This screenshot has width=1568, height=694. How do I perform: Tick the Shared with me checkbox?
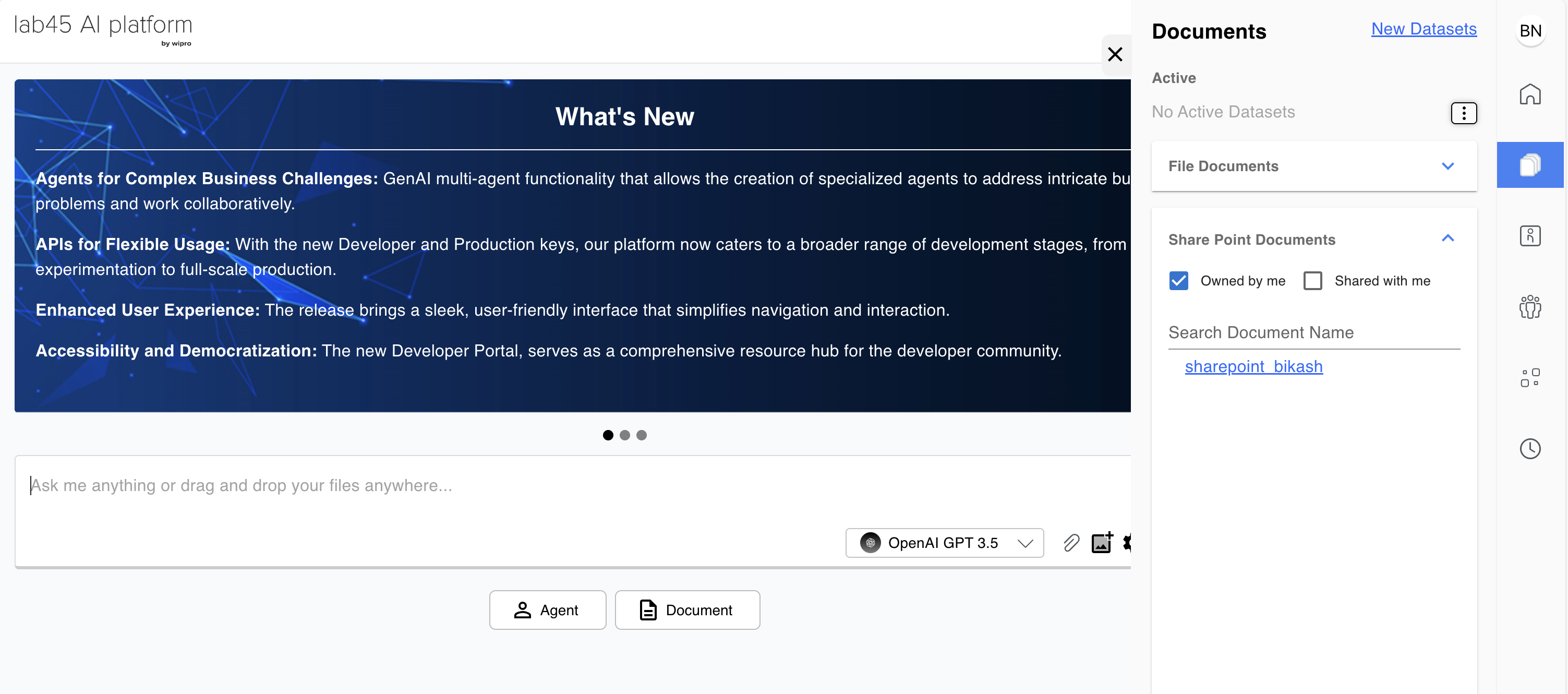tap(1313, 281)
